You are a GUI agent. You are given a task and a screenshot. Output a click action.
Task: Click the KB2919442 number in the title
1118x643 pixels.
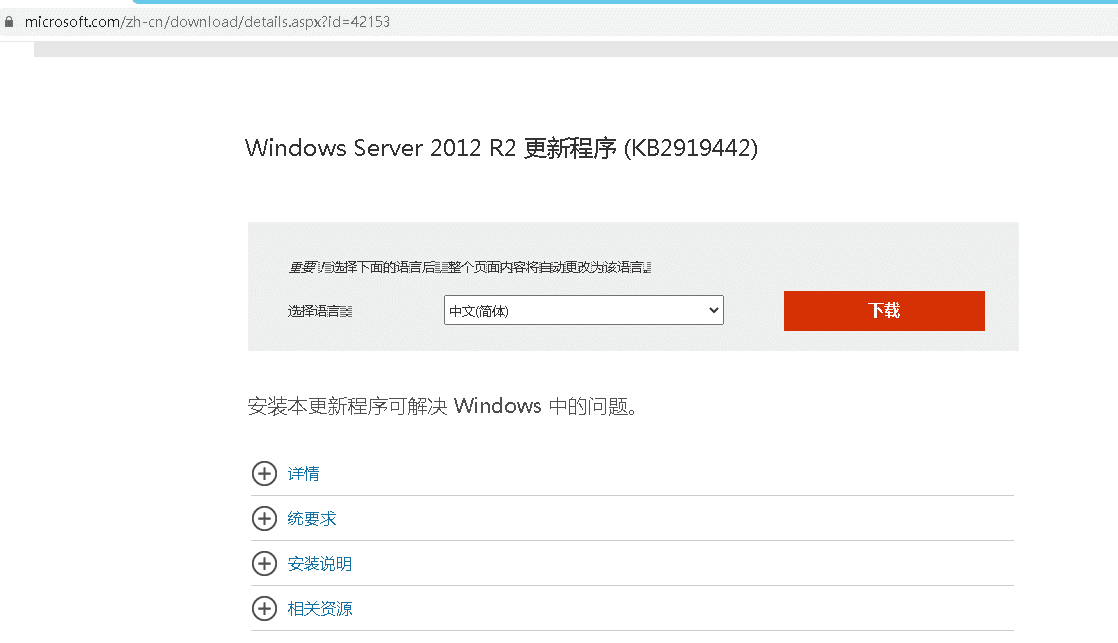click(x=690, y=149)
